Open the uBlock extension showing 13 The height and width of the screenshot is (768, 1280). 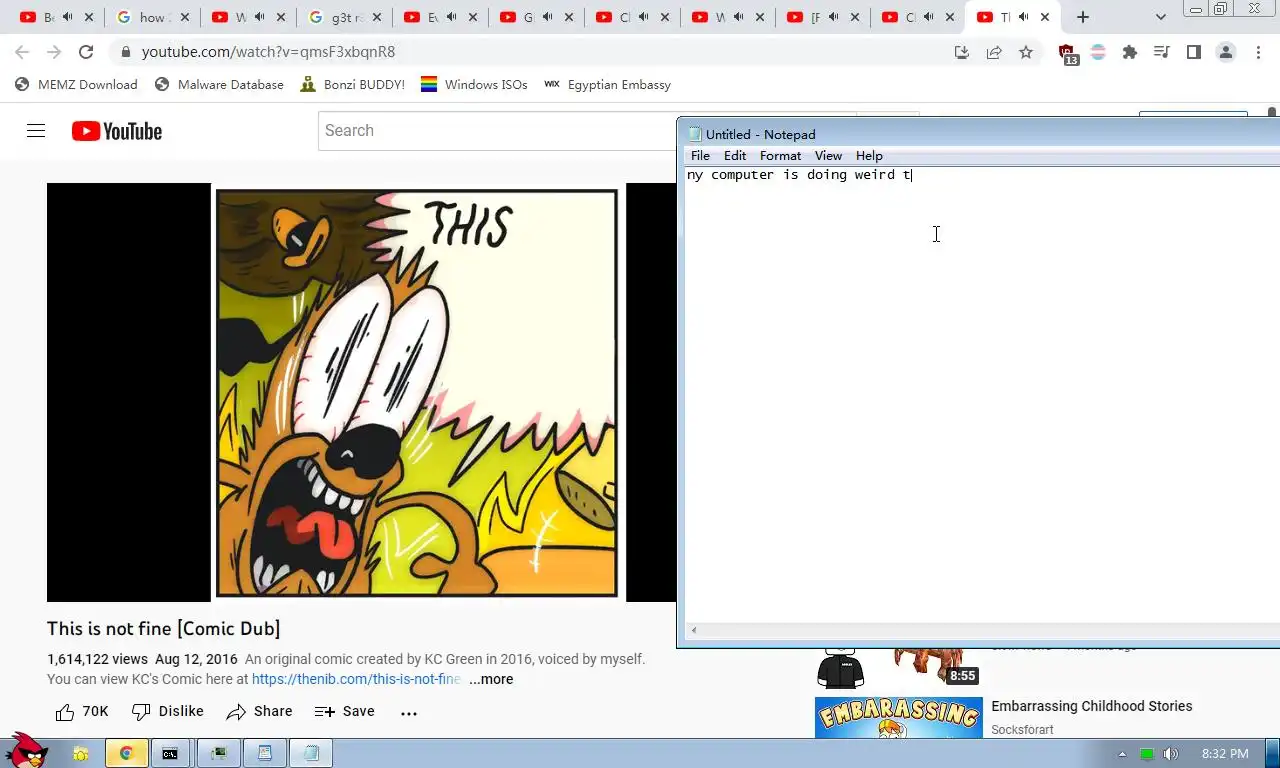coord(1067,54)
